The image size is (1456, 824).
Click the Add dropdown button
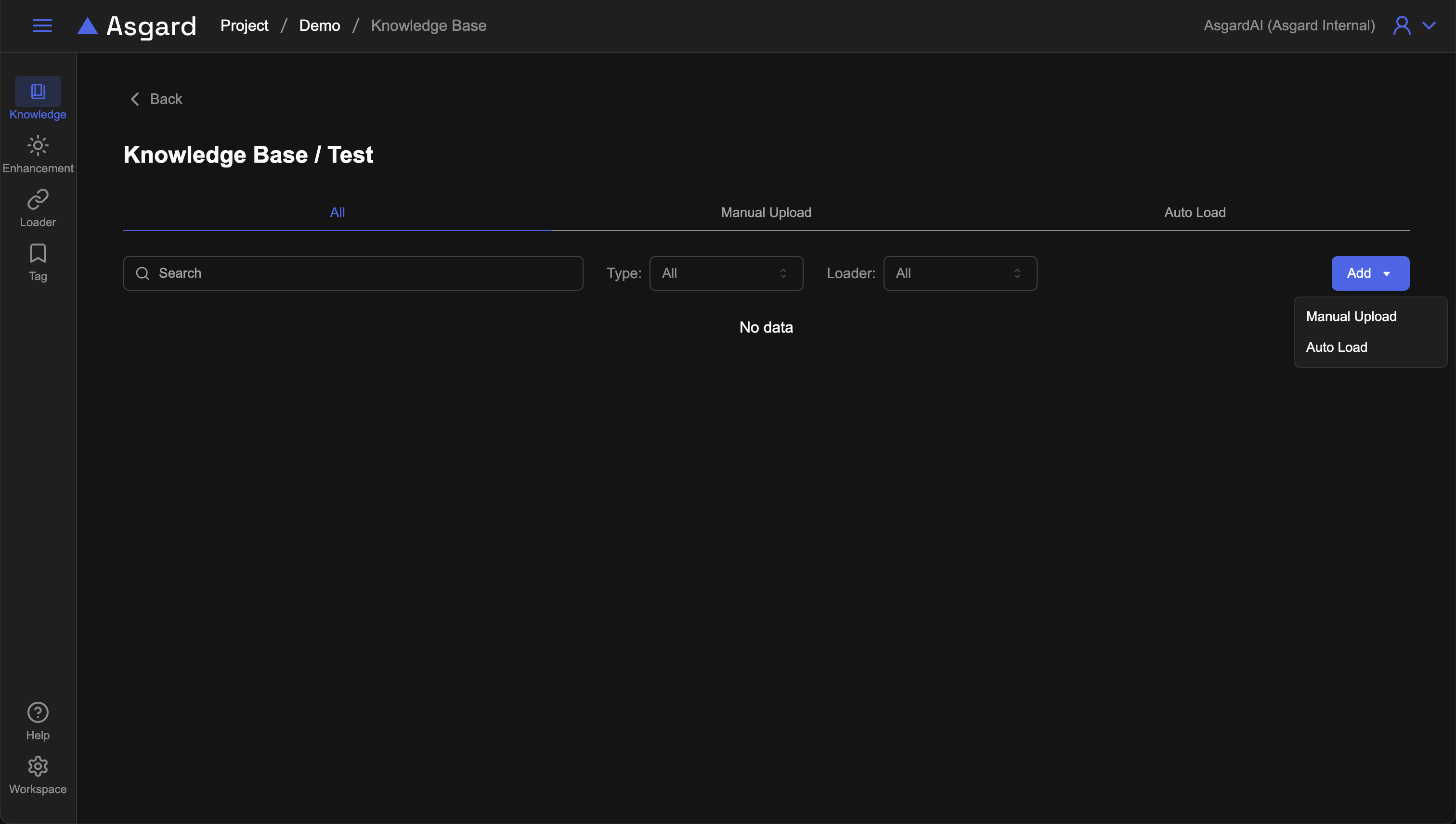[x=1369, y=273]
